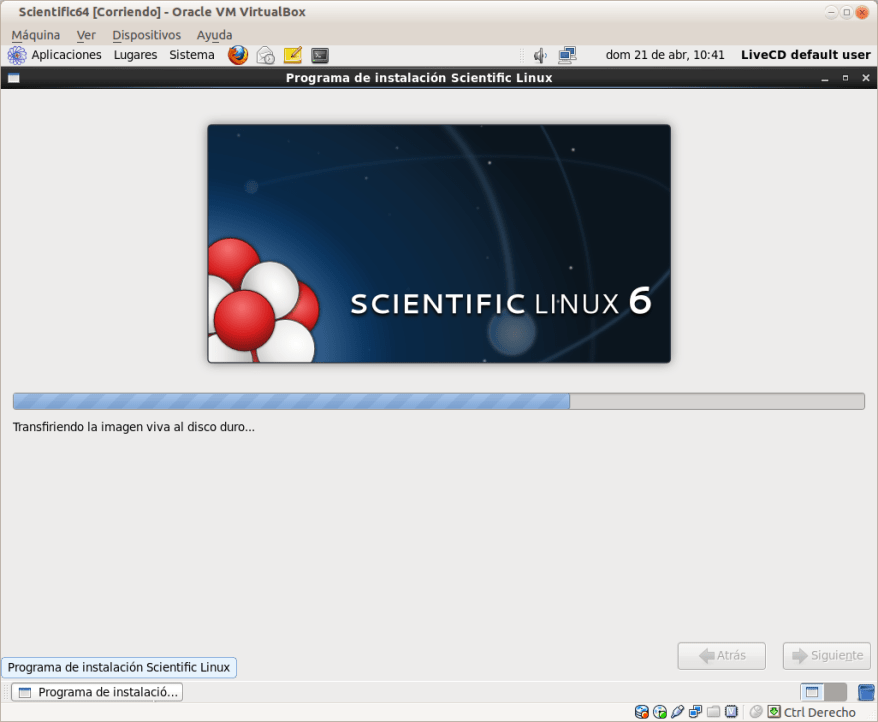This screenshot has height=722, width=878.
Task: Click the volume icon in the top panel
Action: click(539, 55)
